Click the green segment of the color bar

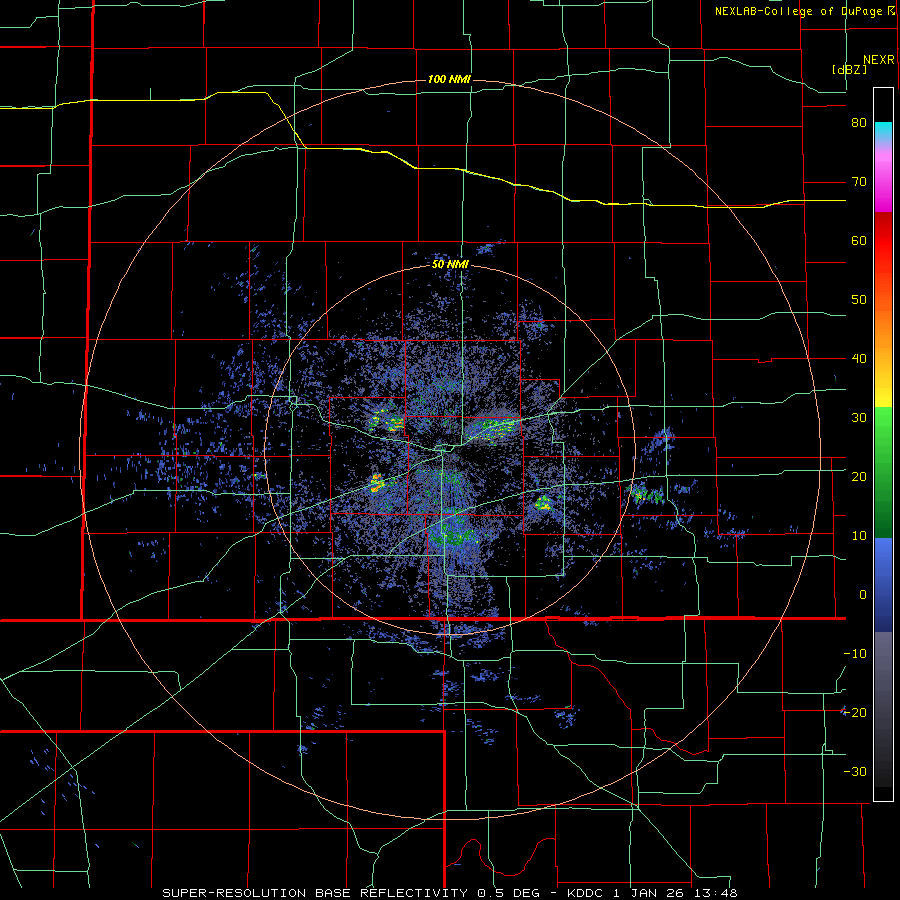coord(883,472)
